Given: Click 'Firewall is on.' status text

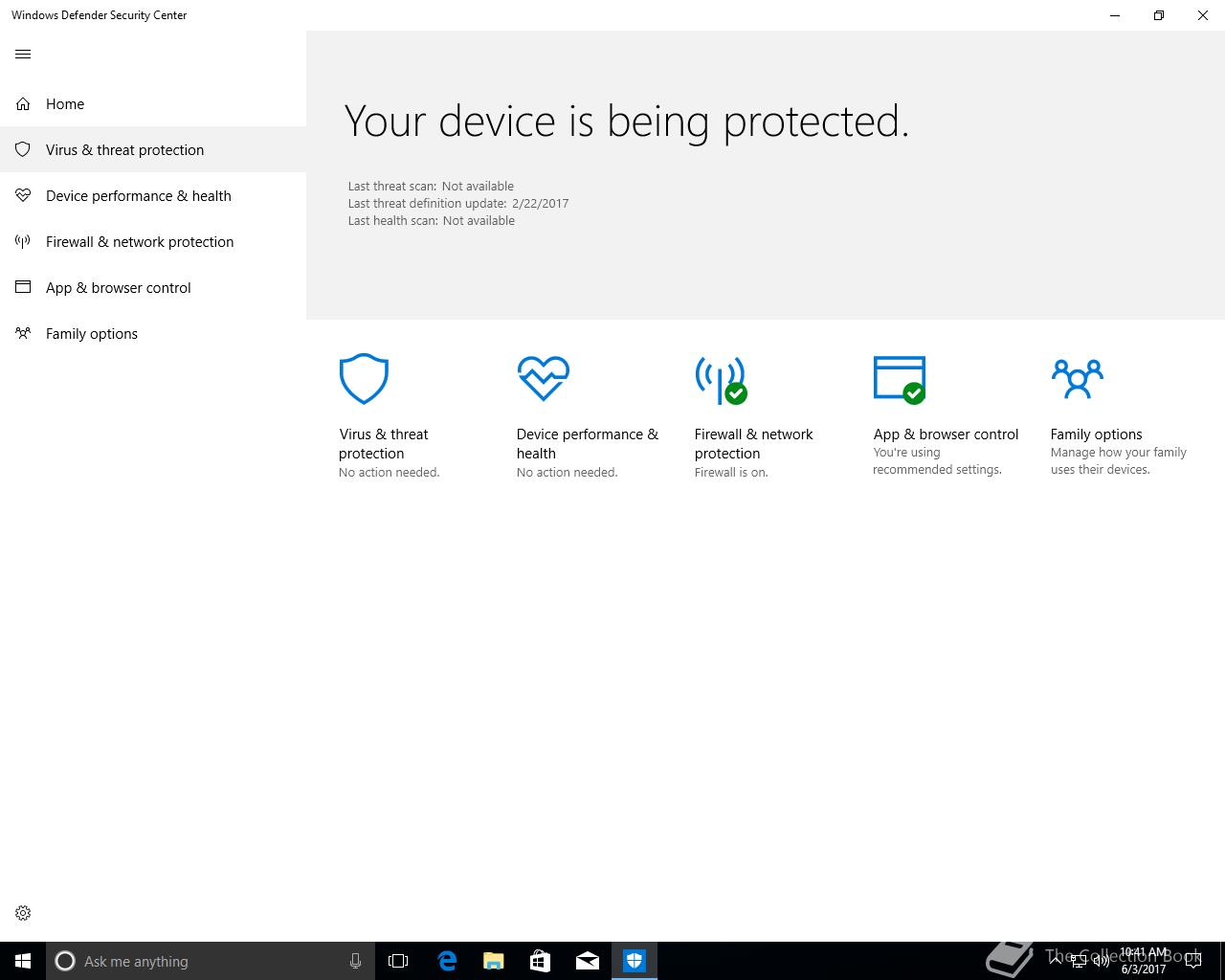Looking at the screenshot, I should click(x=731, y=472).
